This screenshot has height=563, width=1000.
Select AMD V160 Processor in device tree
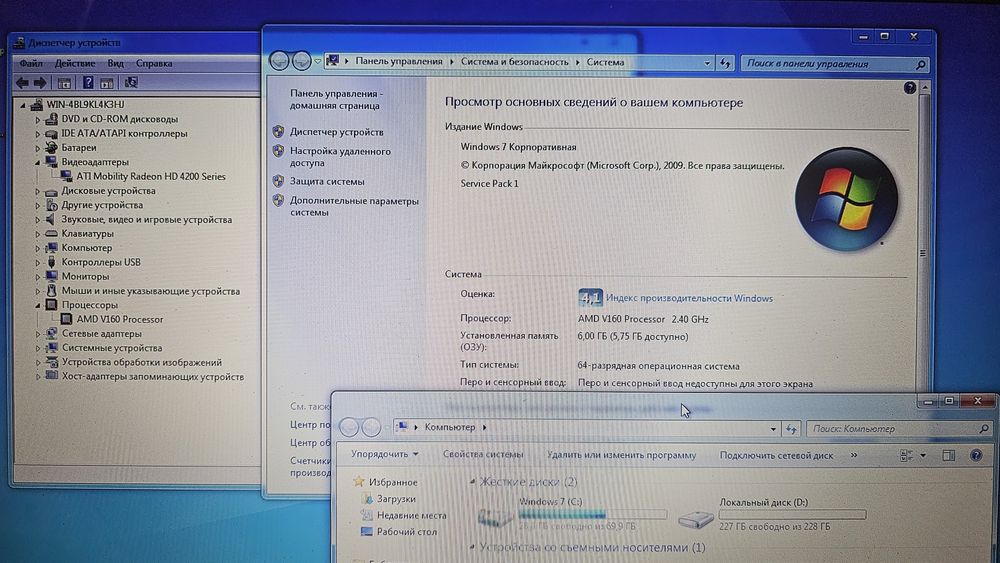pyautogui.click(x=120, y=319)
